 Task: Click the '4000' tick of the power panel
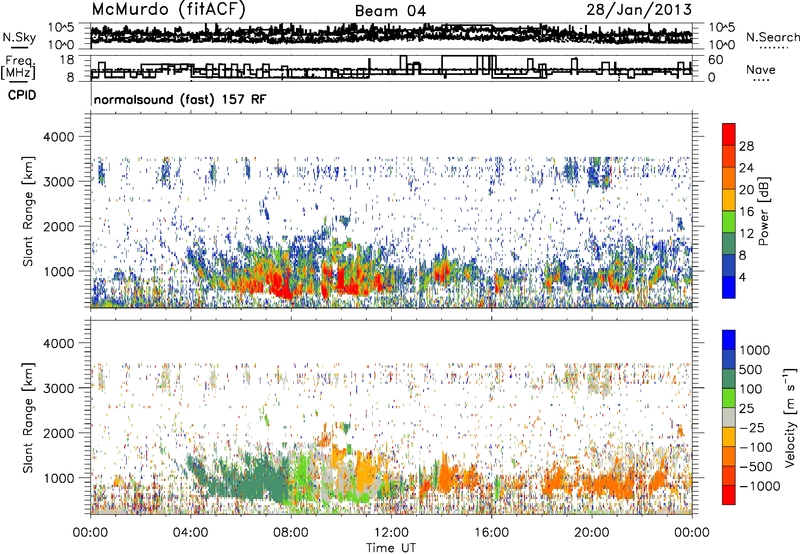[x=58, y=137]
